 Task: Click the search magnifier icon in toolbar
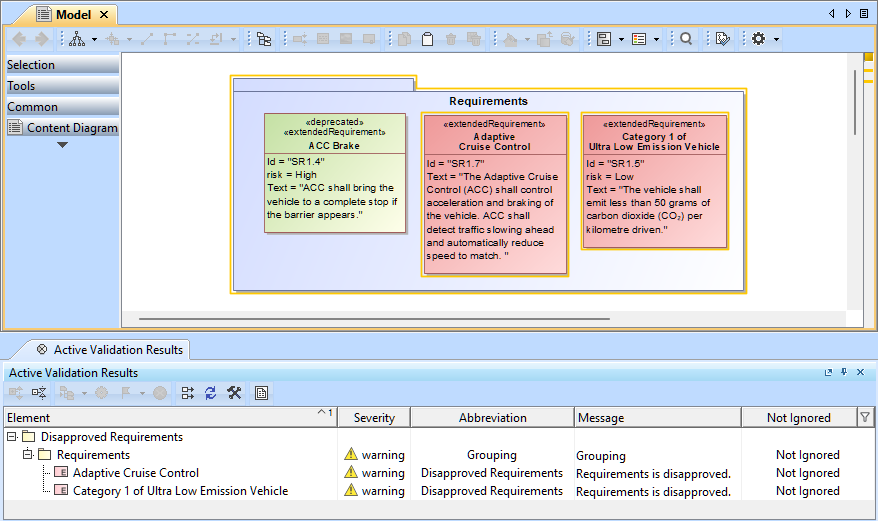point(686,39)
